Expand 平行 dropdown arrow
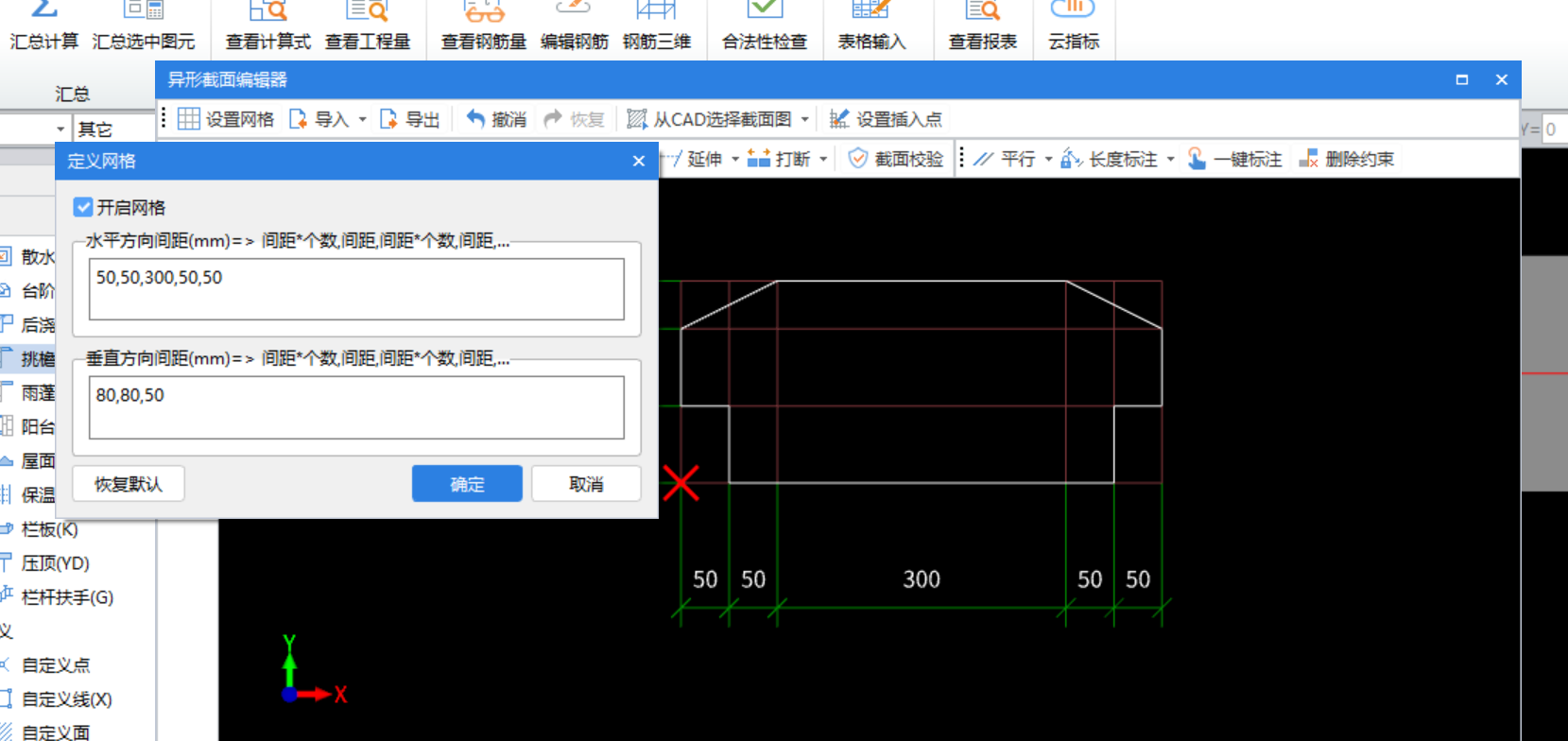This screenshot has height=741, width=1568. 1048,160
